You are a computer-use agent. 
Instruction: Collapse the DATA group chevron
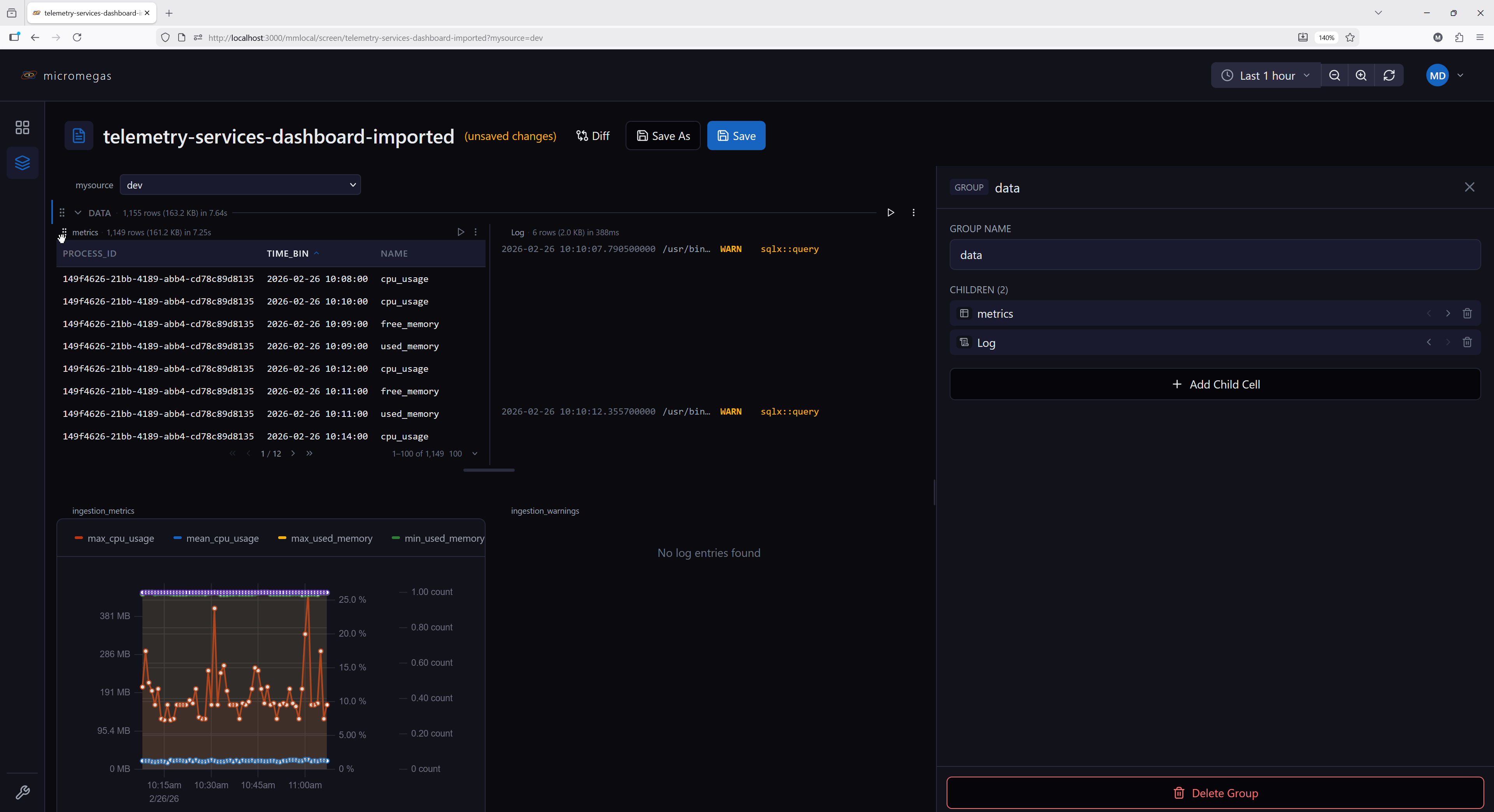[78, 213]
